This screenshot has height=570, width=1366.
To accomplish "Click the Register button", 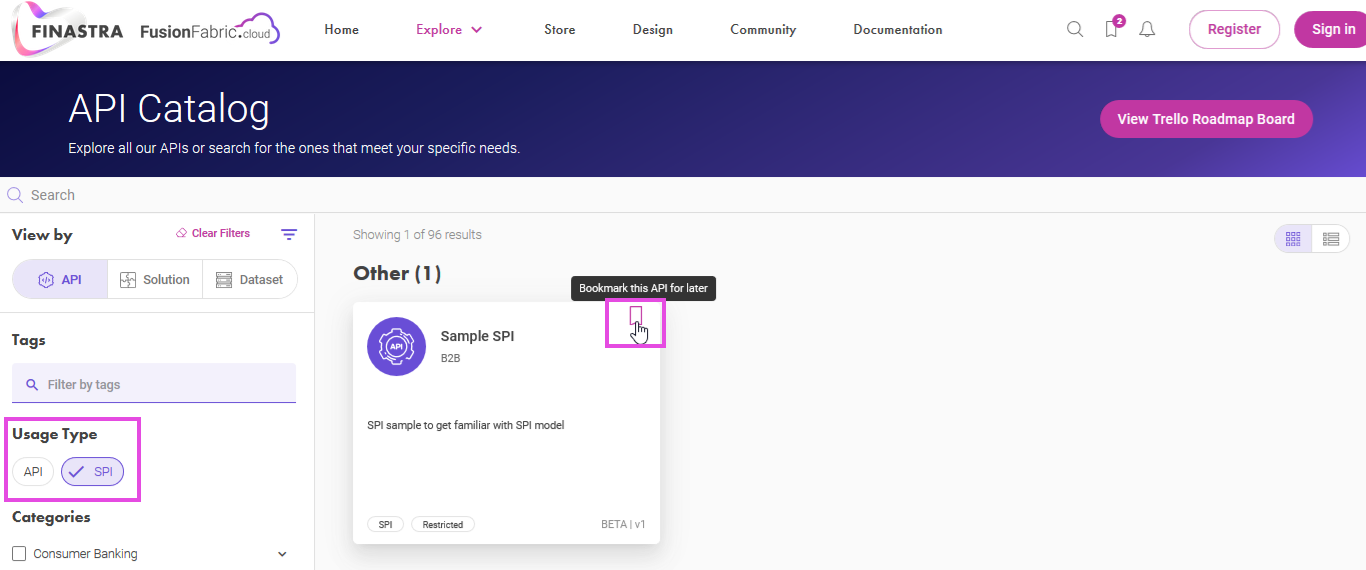I will (1234, 29).
